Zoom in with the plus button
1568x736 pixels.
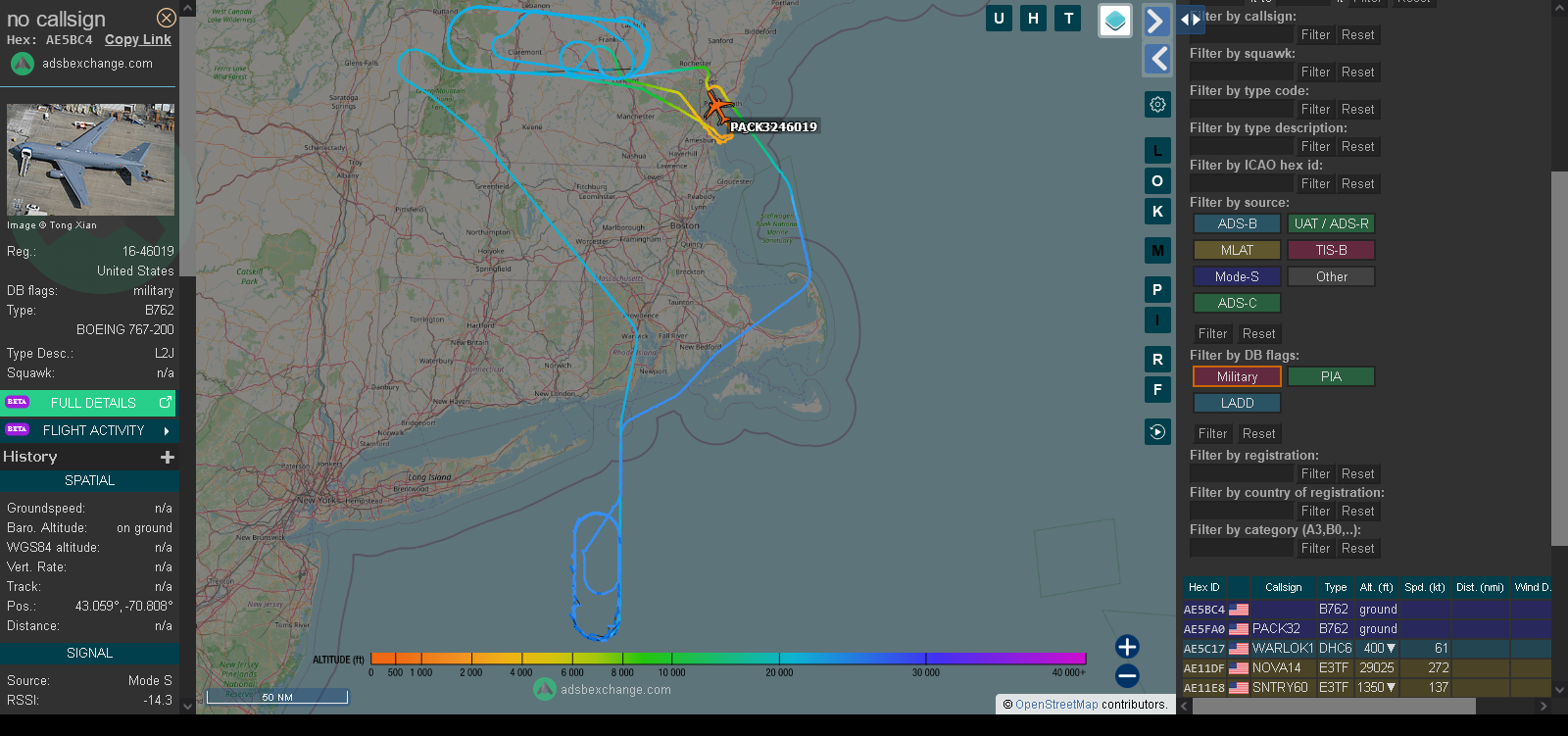[1127, 646]
